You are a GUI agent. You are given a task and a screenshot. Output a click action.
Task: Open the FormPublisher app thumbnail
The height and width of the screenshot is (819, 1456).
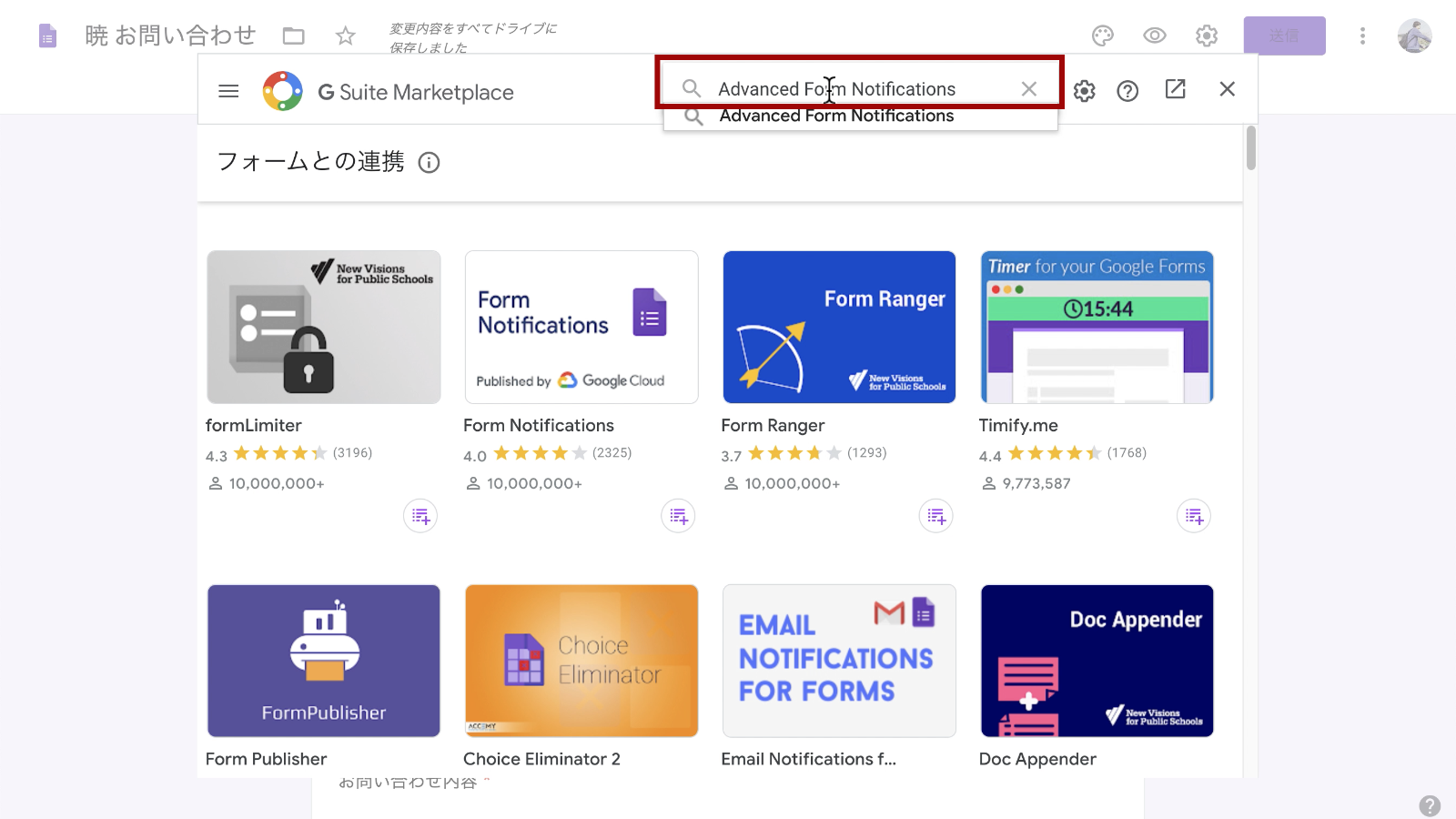pyautogui.click(x=323, y=661)
